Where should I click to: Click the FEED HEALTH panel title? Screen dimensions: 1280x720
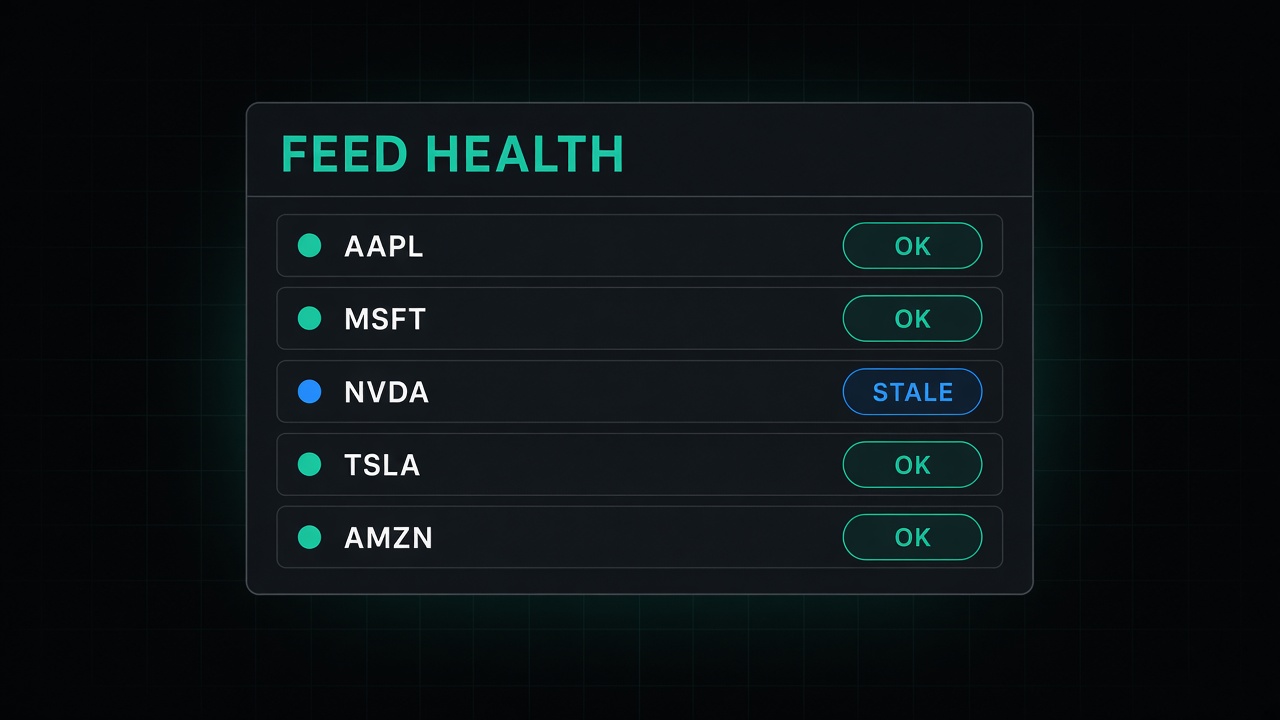(453, 154)
